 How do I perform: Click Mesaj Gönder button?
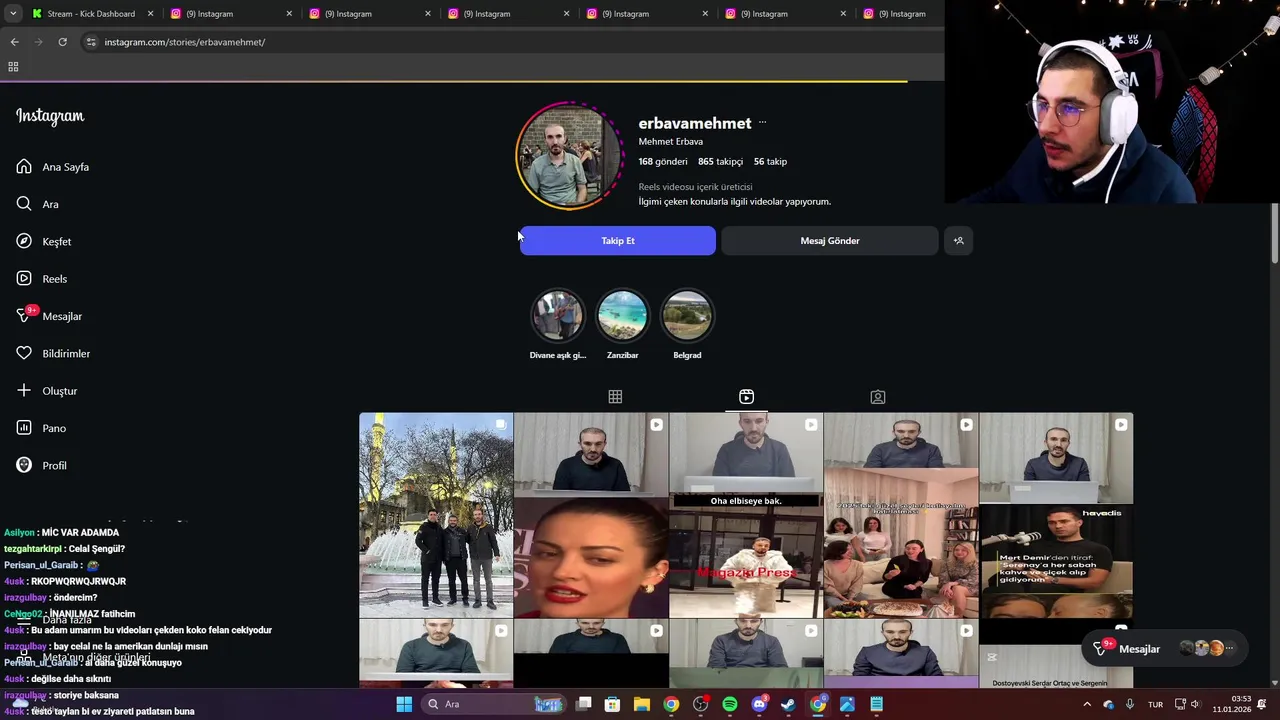(x=829, y=241)
